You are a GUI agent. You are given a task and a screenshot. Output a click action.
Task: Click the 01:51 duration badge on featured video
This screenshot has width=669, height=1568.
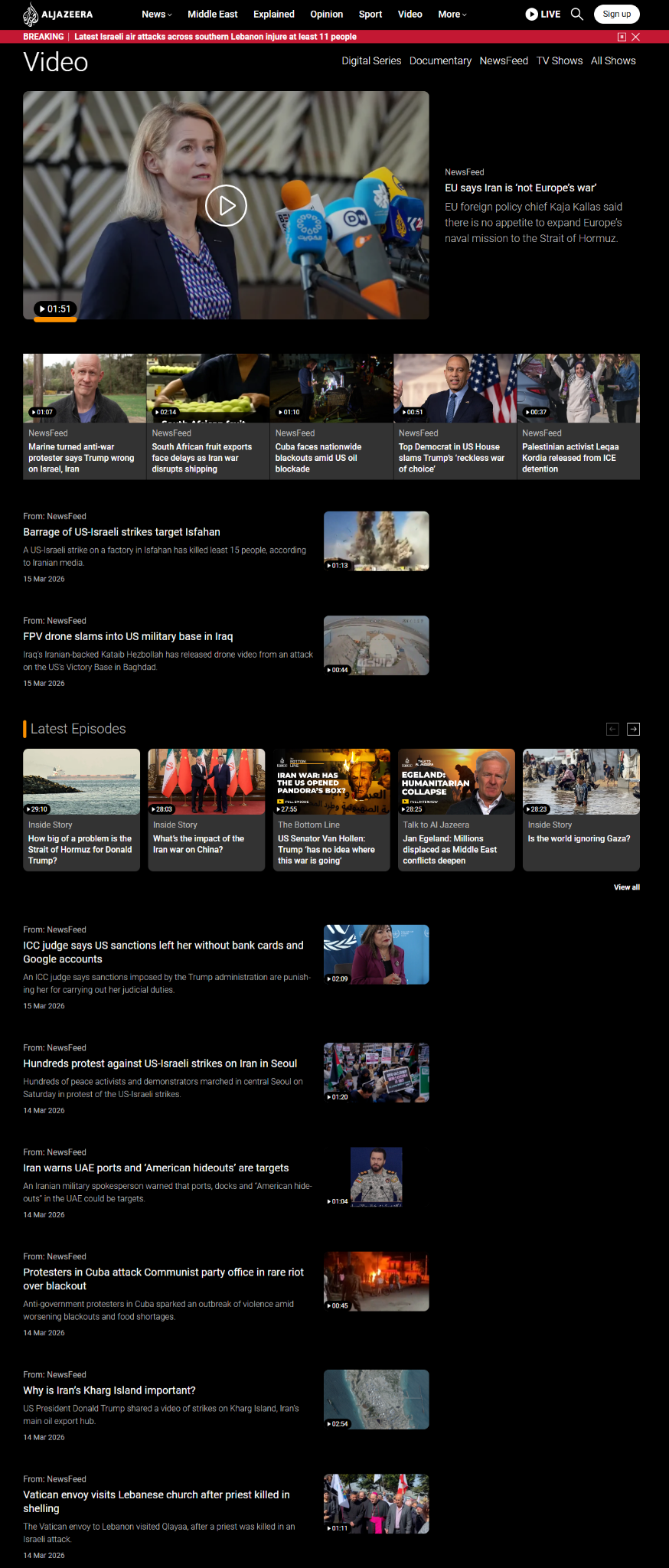[x=55, y=309]
